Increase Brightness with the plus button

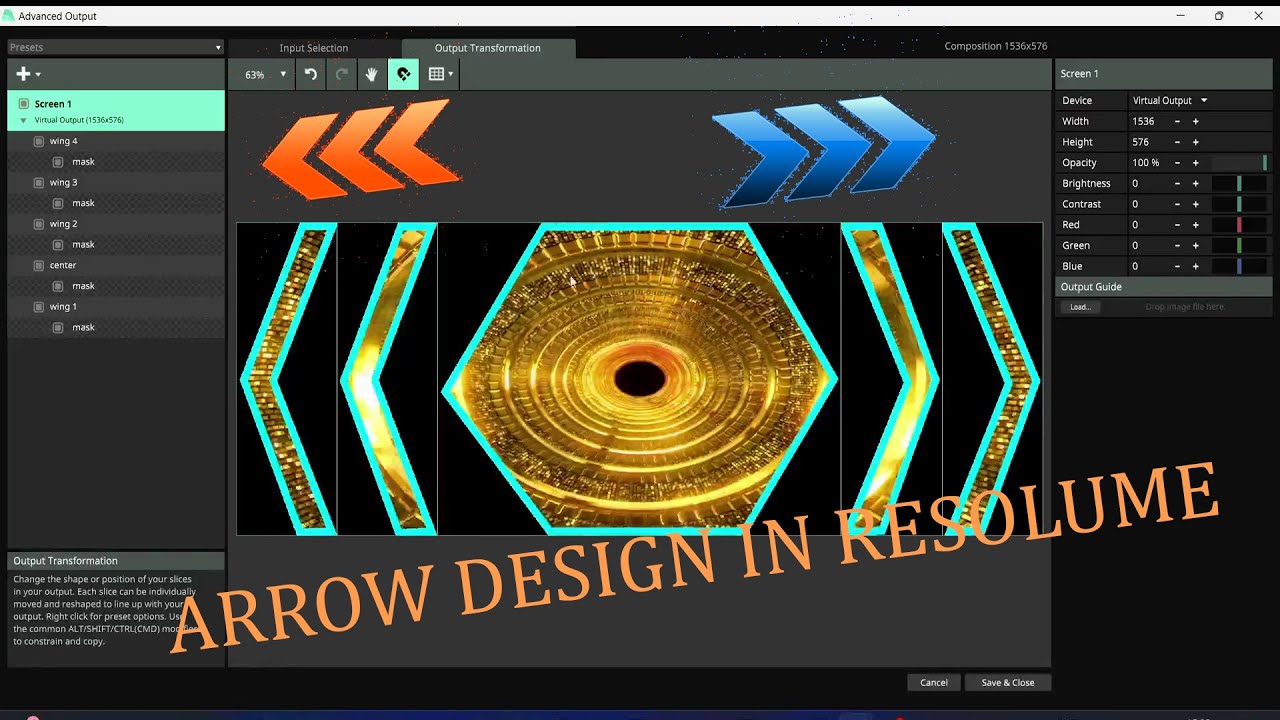point(1195,184)
